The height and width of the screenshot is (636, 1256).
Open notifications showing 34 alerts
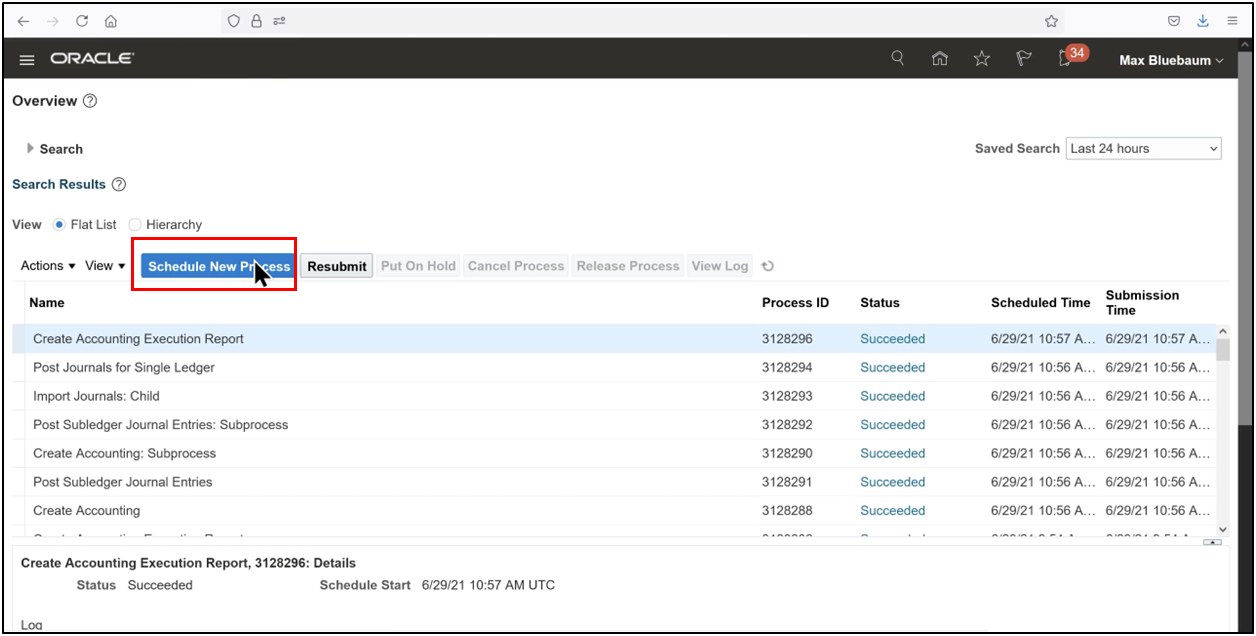coord(1063,59)
